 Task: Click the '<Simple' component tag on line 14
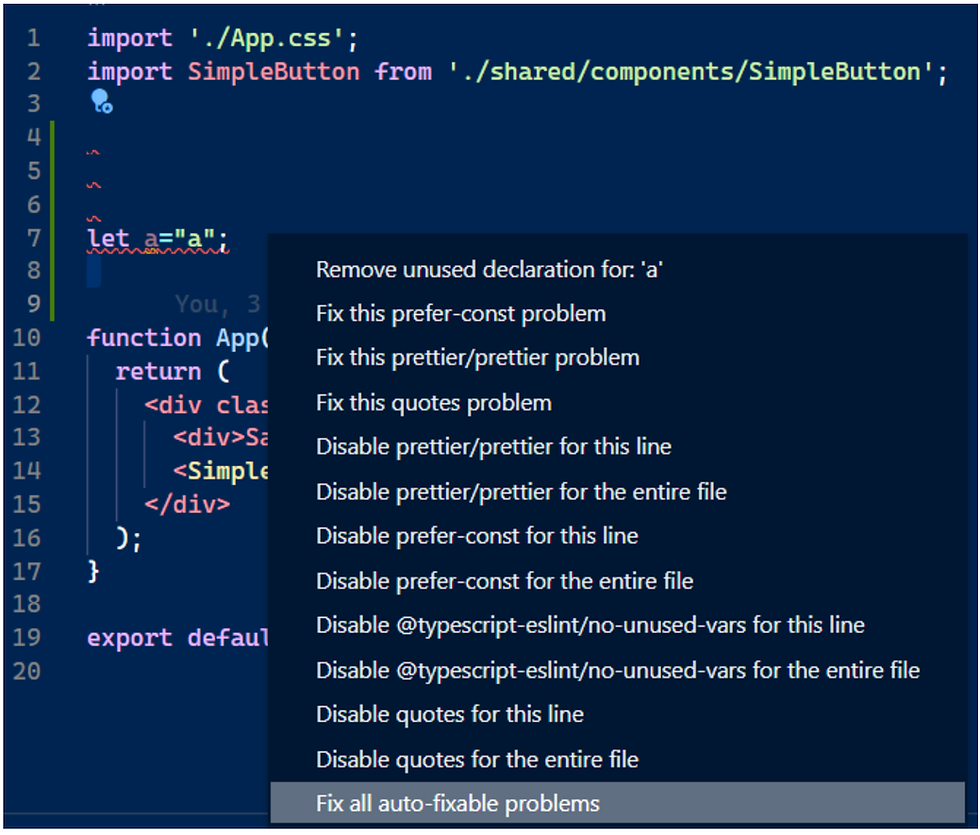pyautogui.click(x=221, y=471)
